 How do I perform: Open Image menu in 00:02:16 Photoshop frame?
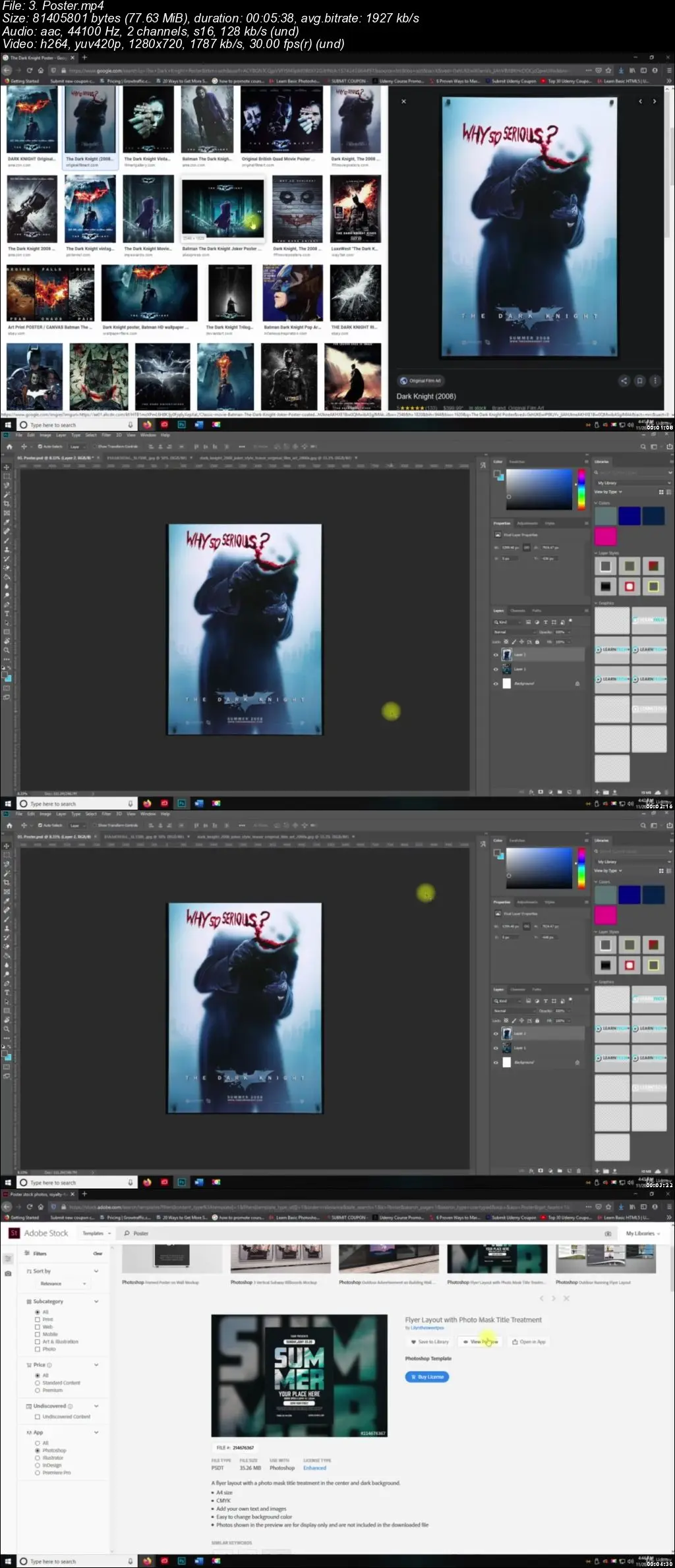[45, 435]
